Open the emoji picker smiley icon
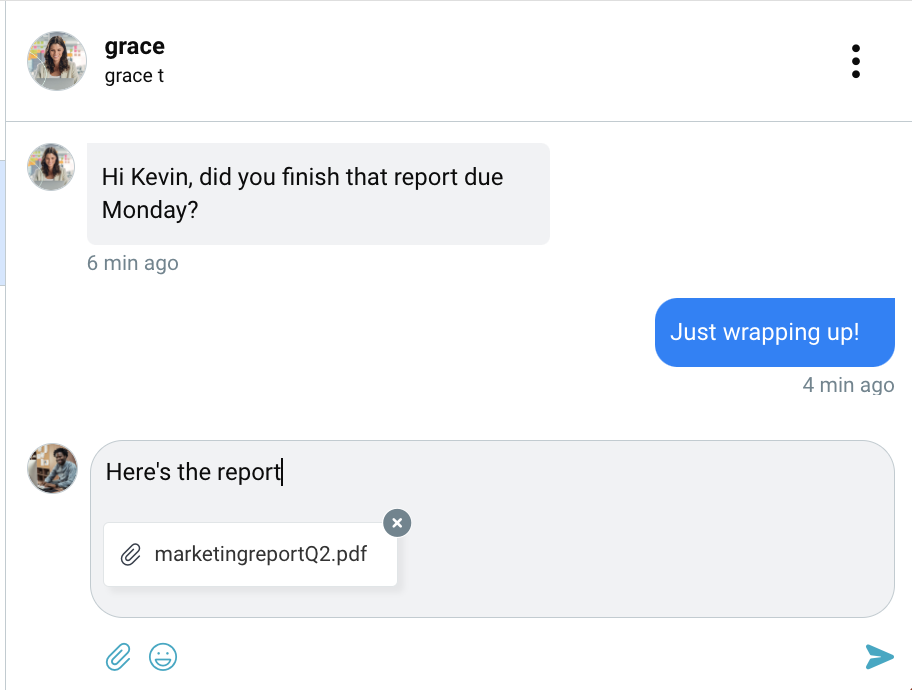 (x=163, y=657)
